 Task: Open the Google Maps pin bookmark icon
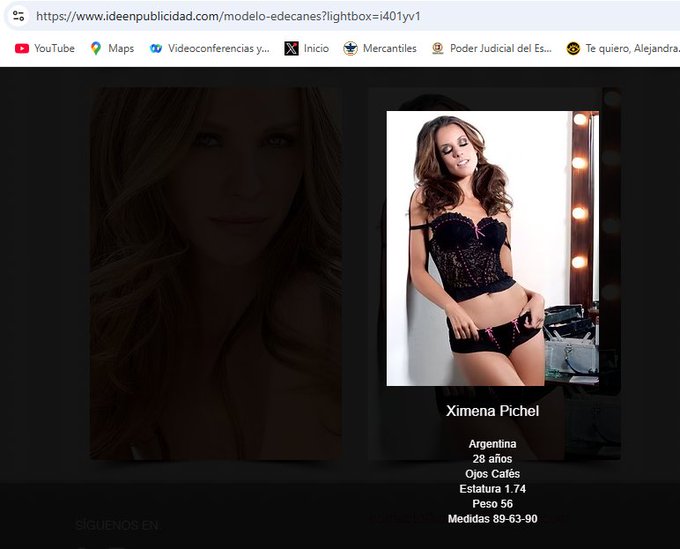coord(96,49)
